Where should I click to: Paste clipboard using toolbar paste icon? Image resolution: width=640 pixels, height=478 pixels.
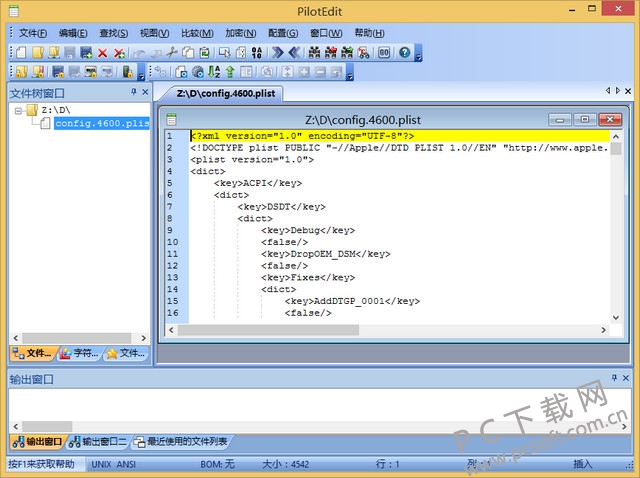(204, 53)
